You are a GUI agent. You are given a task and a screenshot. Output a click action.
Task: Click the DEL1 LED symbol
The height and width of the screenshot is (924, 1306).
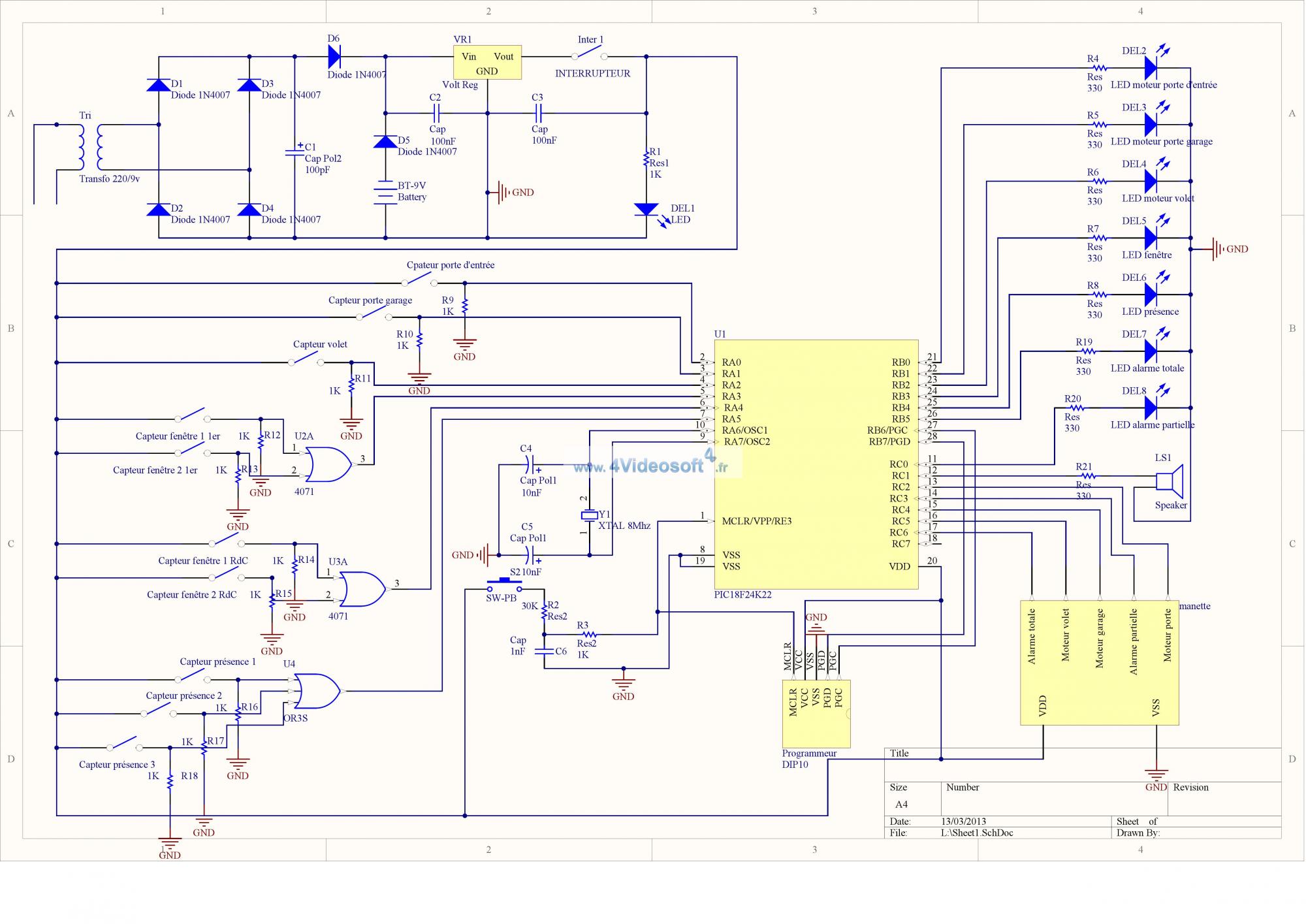(646, 210)
